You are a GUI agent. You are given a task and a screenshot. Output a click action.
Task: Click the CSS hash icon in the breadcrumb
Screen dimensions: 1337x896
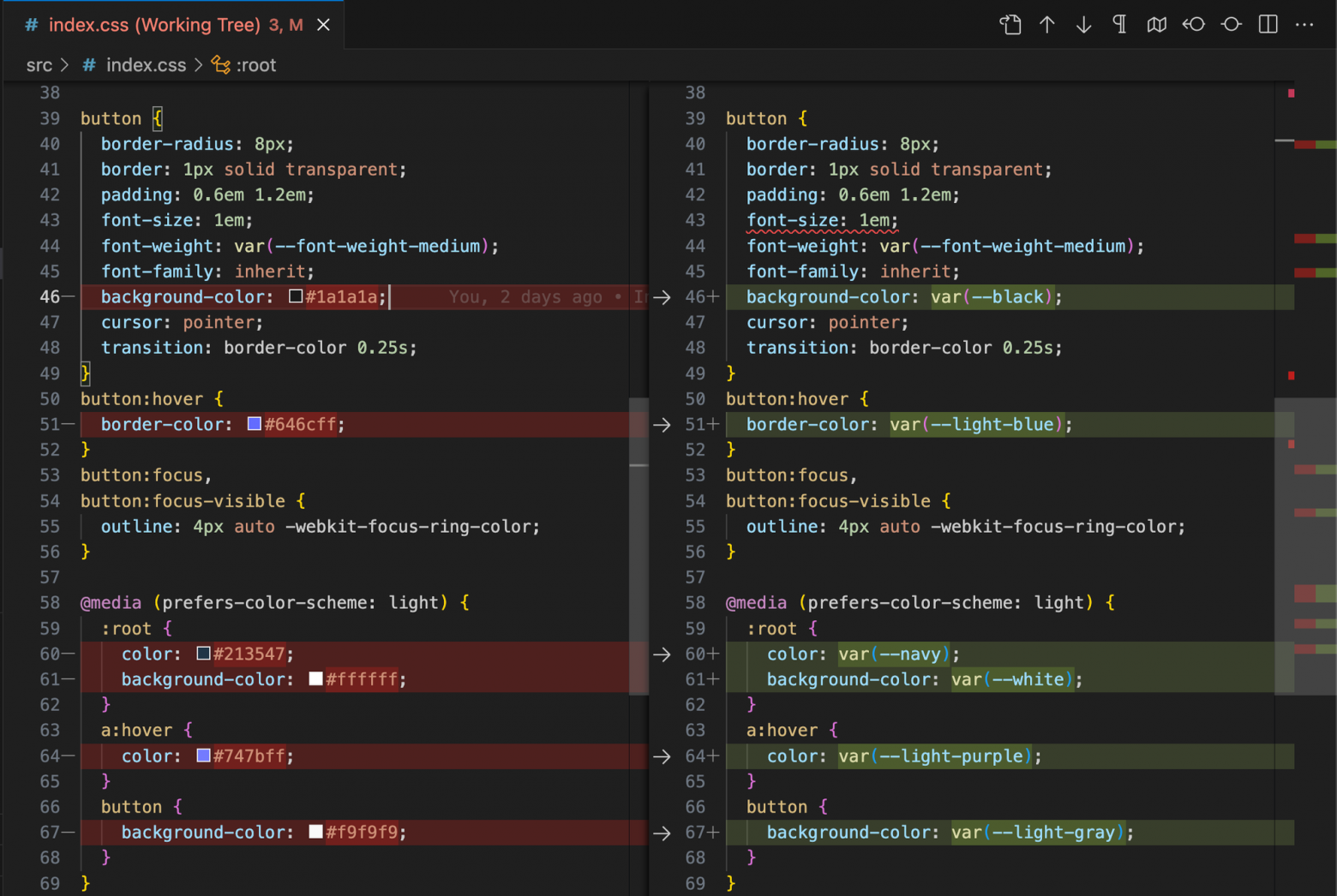click(89, 65)
